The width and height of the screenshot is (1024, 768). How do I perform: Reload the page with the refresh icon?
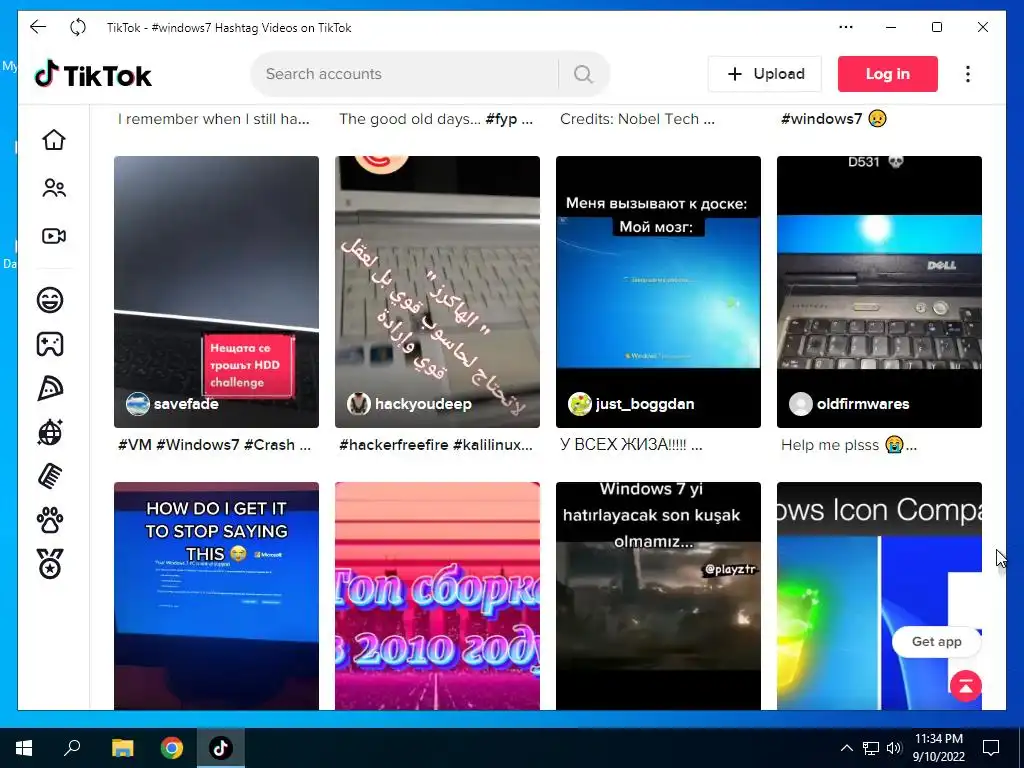pos(78,27)
